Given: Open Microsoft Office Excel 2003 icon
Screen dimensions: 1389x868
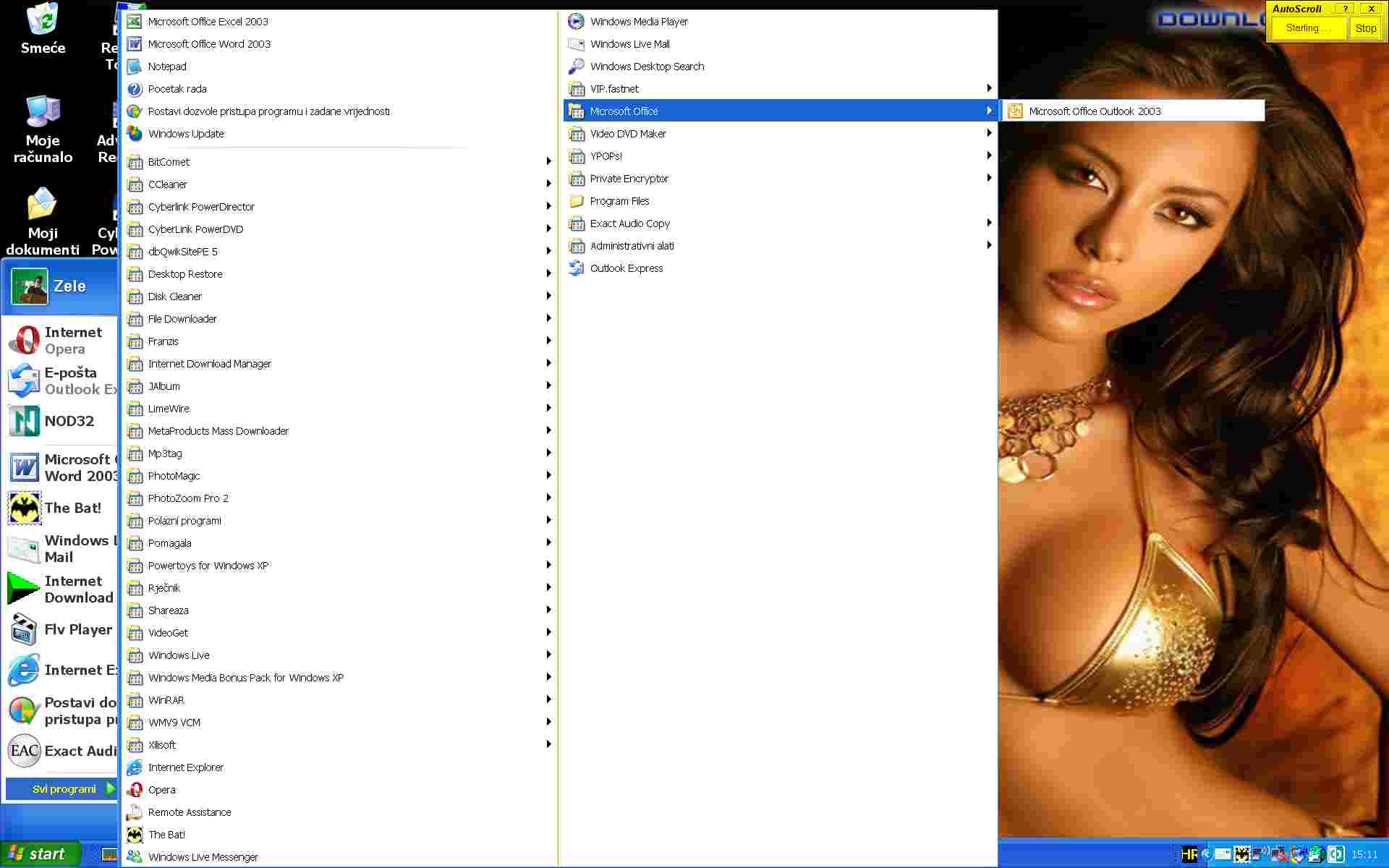Looking at the screenshot, I should [x=135, y=22].
